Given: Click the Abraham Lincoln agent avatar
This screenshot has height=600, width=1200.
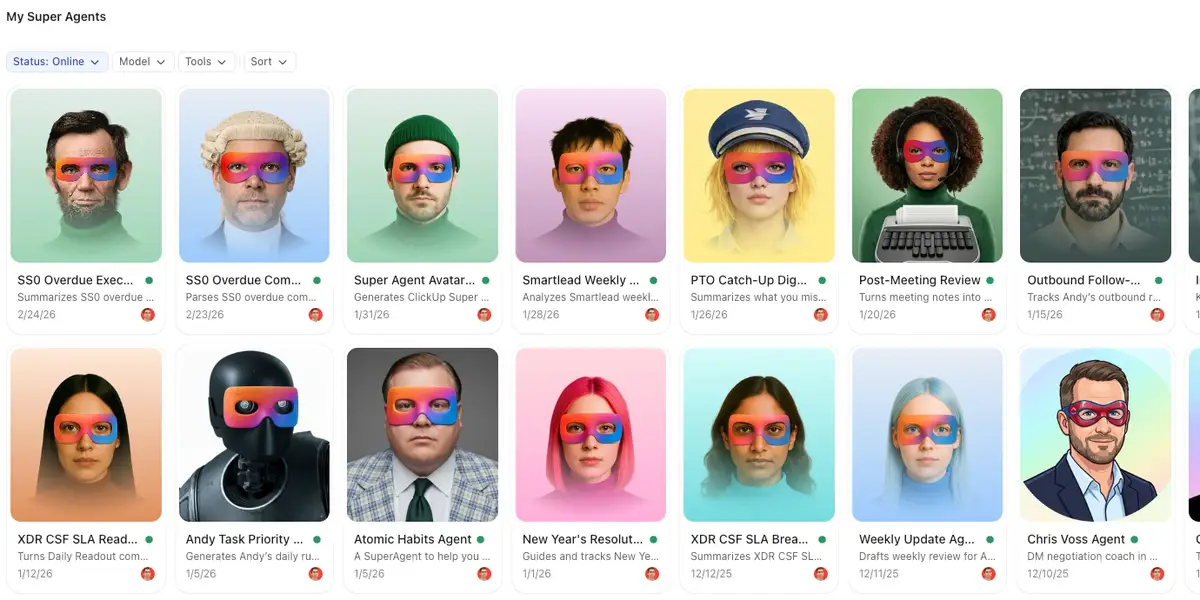Looking at the screenshot, I should 86,176.
